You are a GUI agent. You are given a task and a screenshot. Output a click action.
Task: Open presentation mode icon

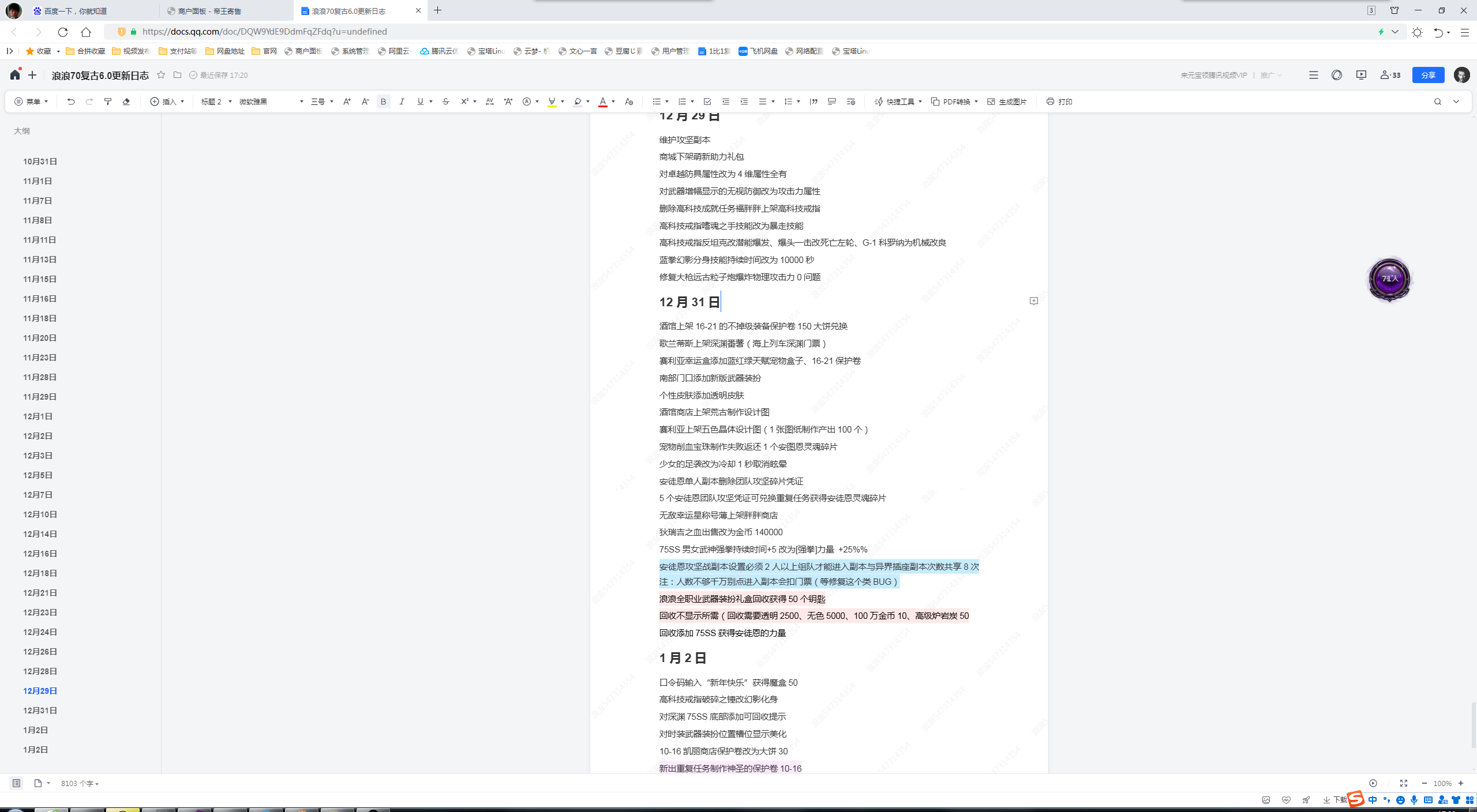1361,75
